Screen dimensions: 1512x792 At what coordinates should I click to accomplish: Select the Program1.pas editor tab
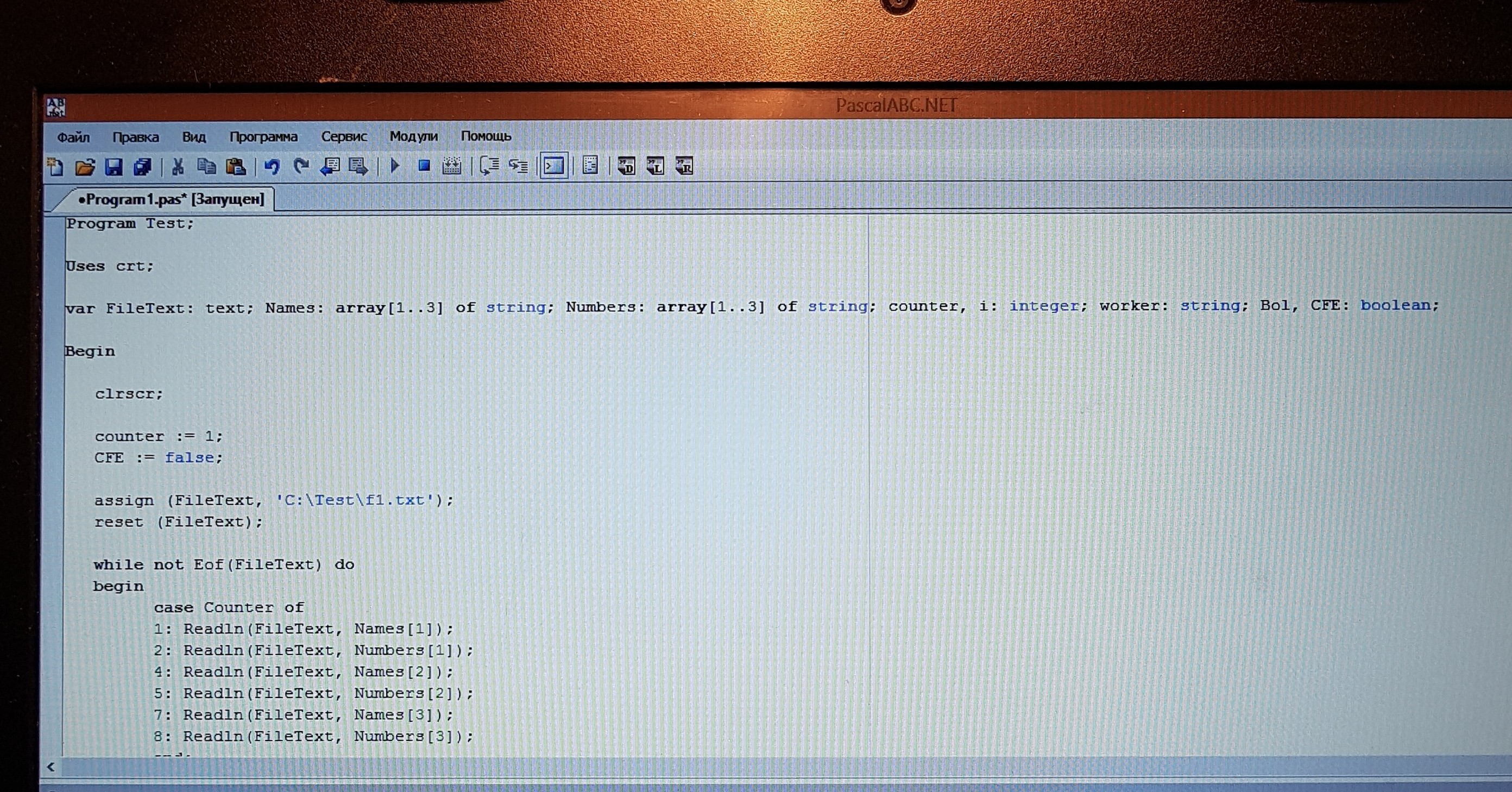click(171, 199)
